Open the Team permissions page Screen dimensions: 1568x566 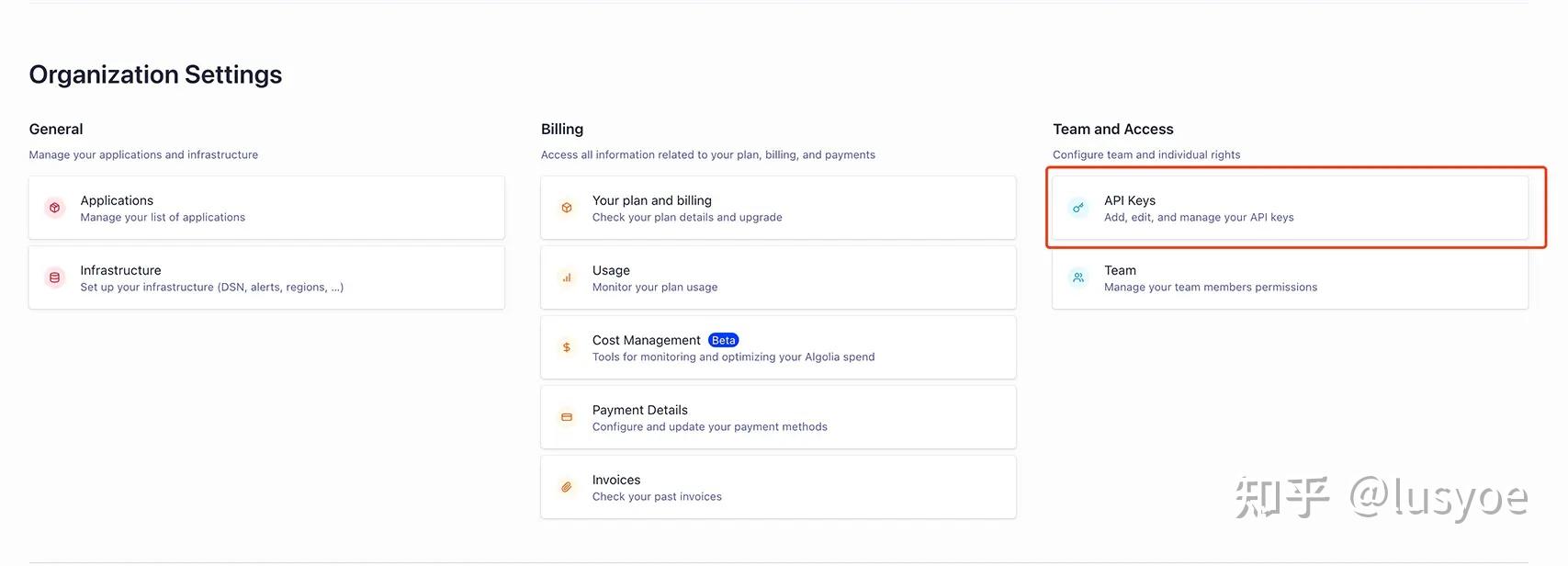coord(1290,277)
